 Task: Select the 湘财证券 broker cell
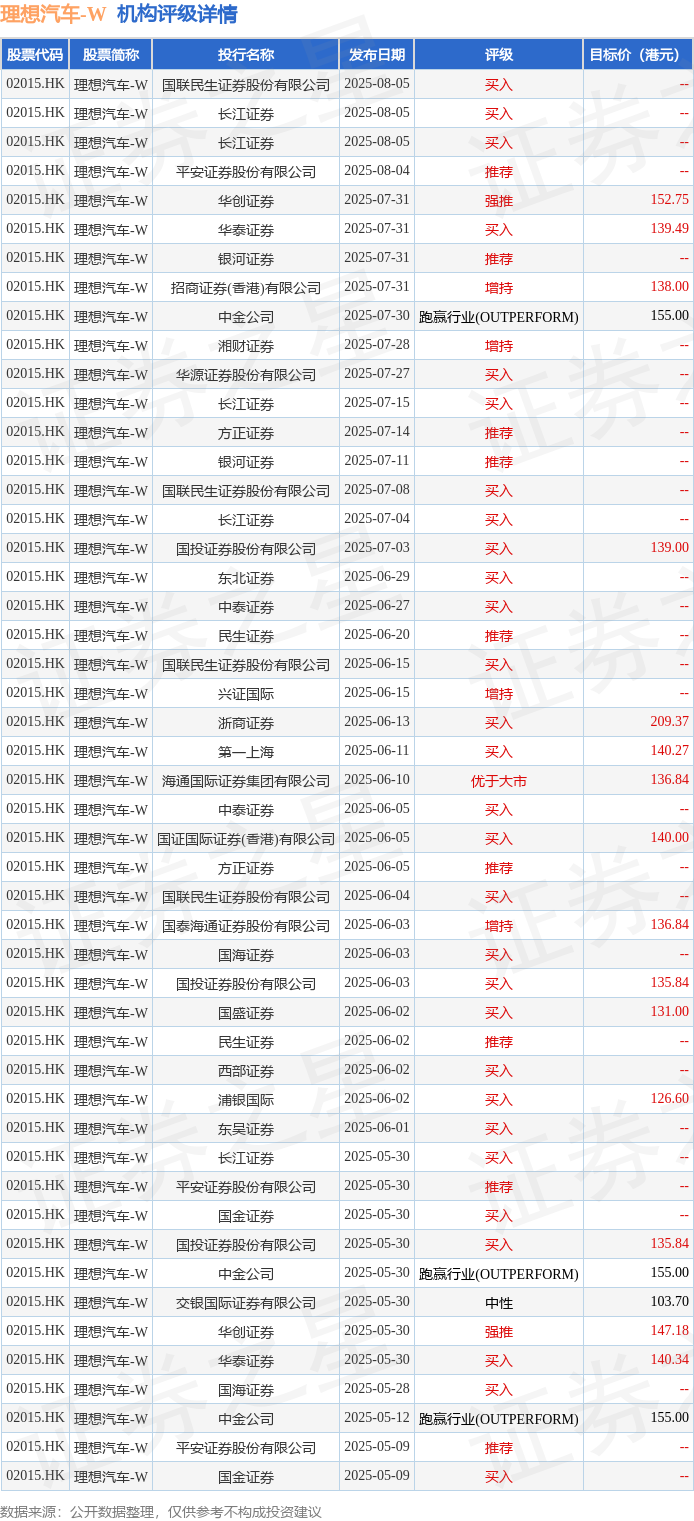(x=246, y=346)
